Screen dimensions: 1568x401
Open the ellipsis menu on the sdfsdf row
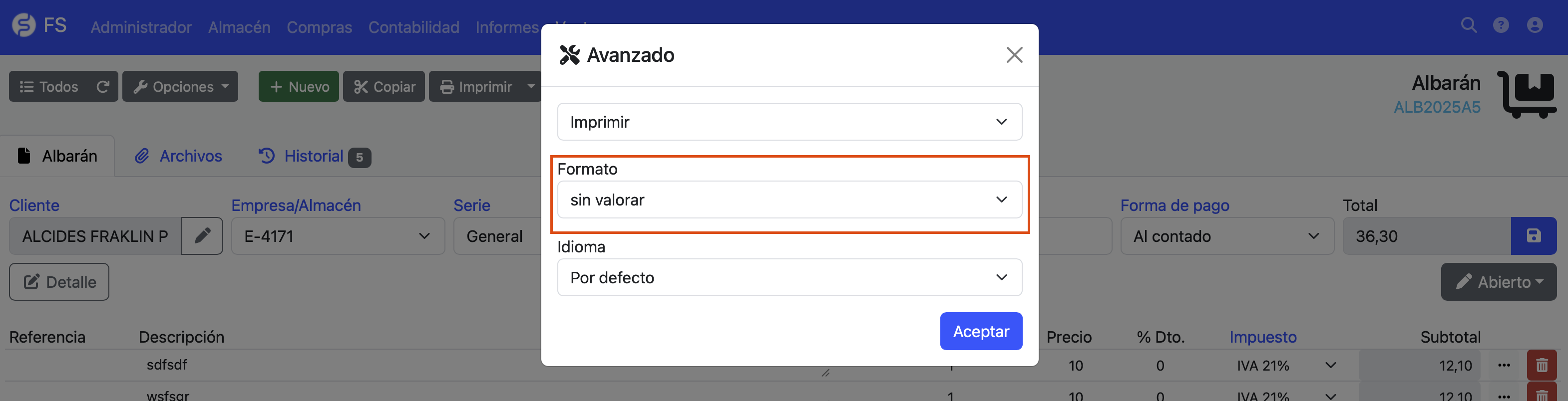(1505, 365)
